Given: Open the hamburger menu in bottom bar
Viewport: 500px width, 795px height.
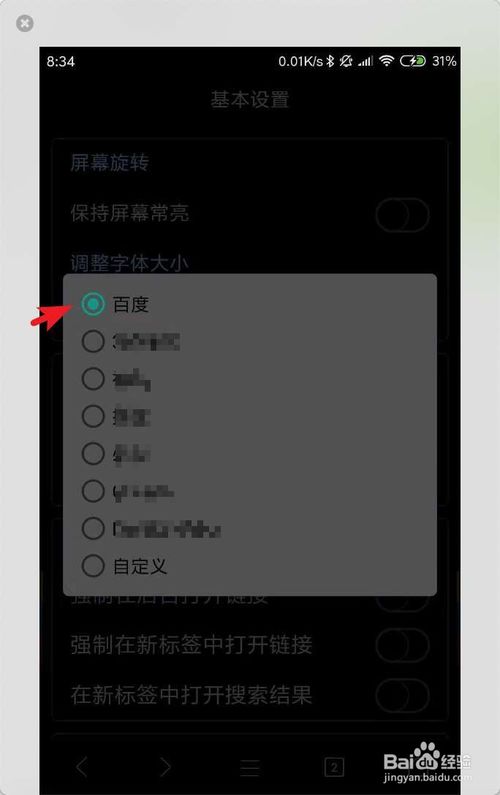Looking at the screenshot, I should click(x=249, y=768).
